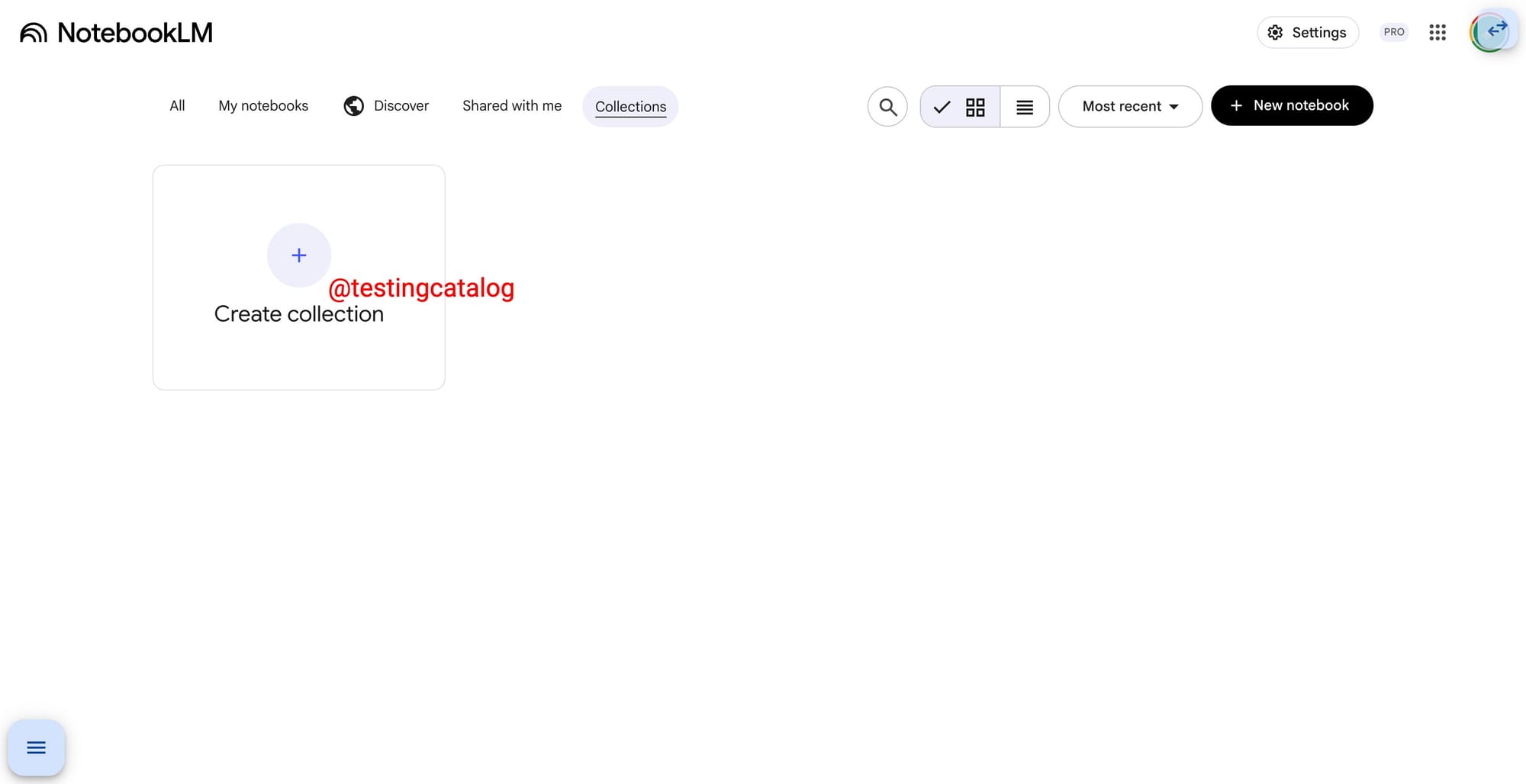Click the plus icon to create collection

pyautogui.click(x=299, y=255)
